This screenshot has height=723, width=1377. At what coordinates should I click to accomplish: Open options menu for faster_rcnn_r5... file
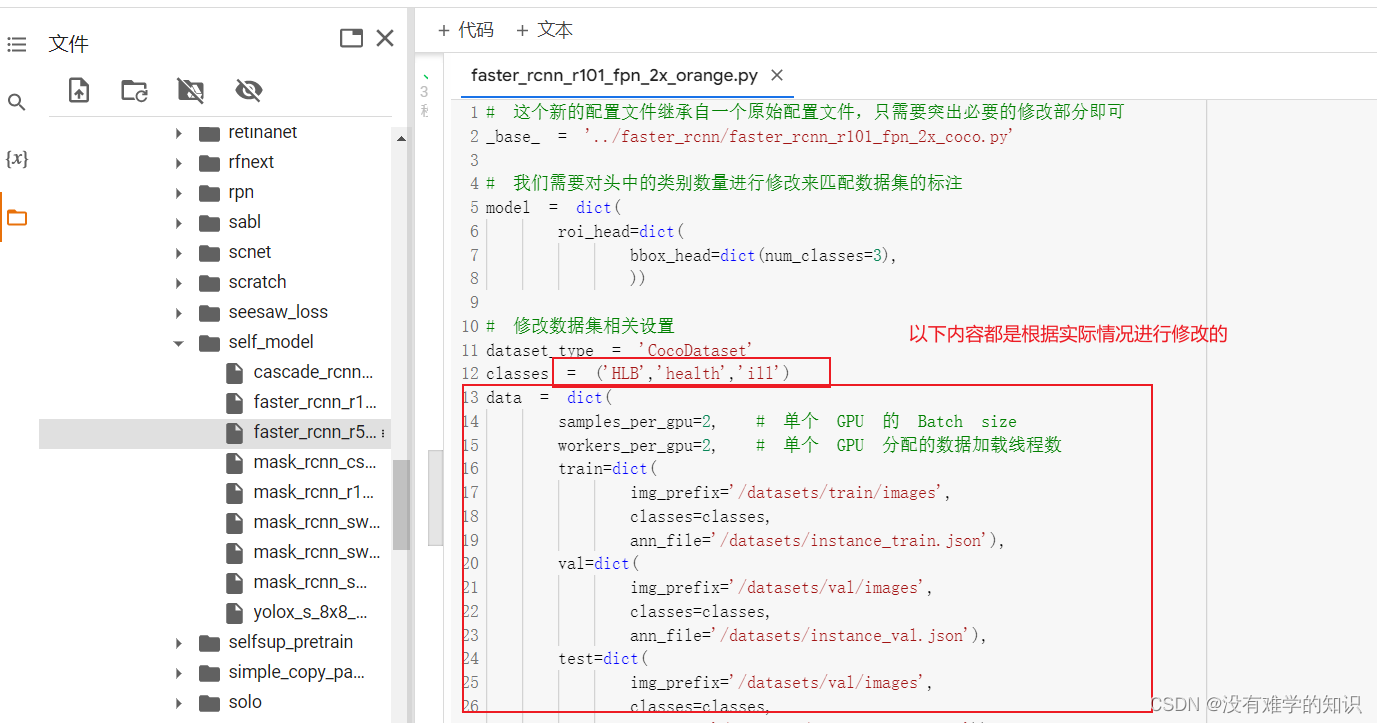pyautogui.click(x=383, y=433)
